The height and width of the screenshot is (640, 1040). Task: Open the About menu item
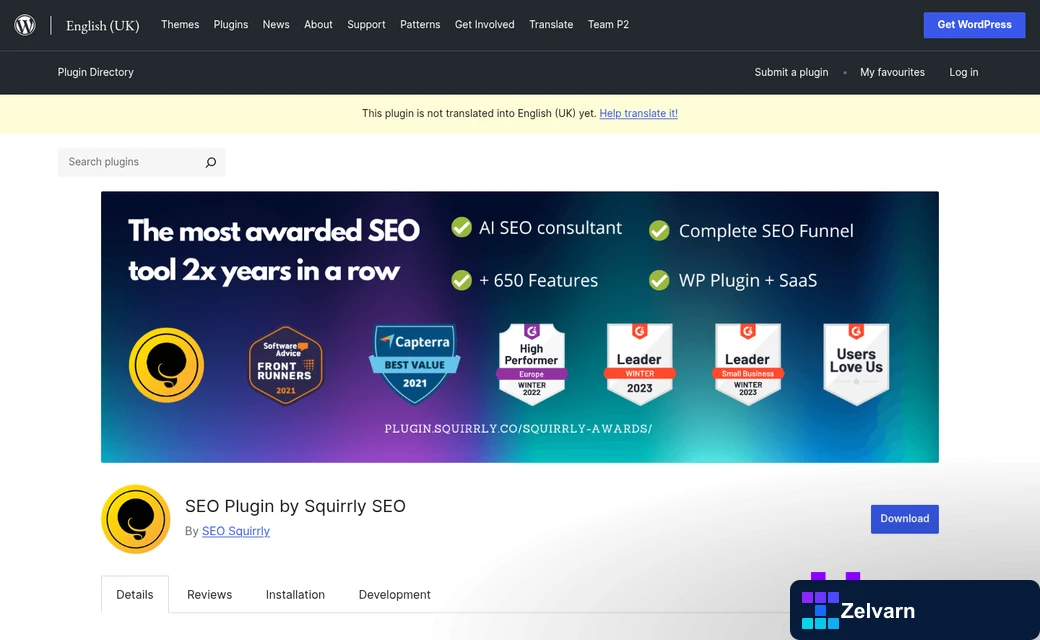pos(318,25)
